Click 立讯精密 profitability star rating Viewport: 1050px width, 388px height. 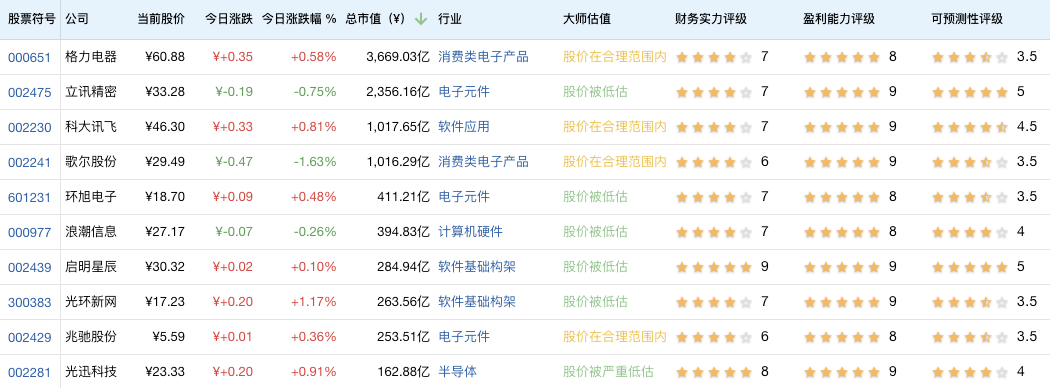tap(842, 92)
